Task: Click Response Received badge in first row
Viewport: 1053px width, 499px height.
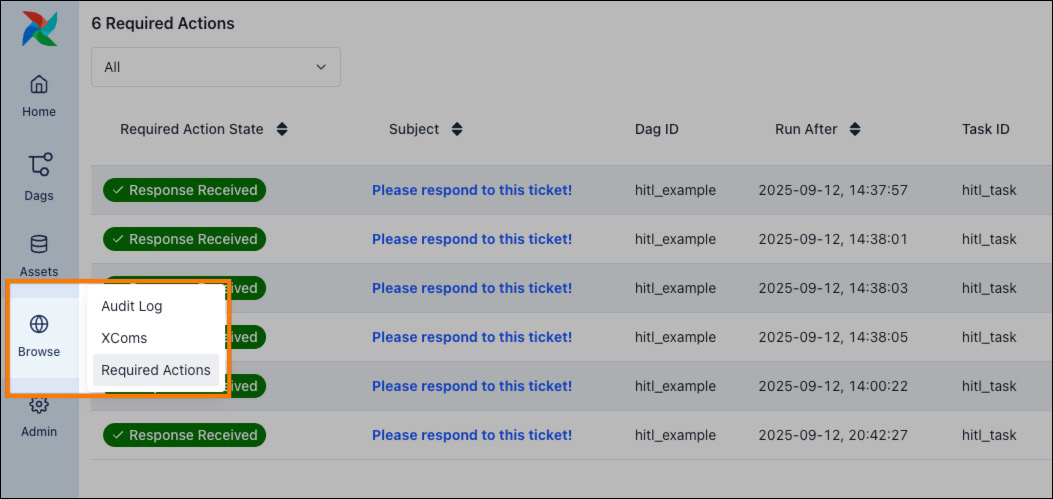Action: (185, 190)
